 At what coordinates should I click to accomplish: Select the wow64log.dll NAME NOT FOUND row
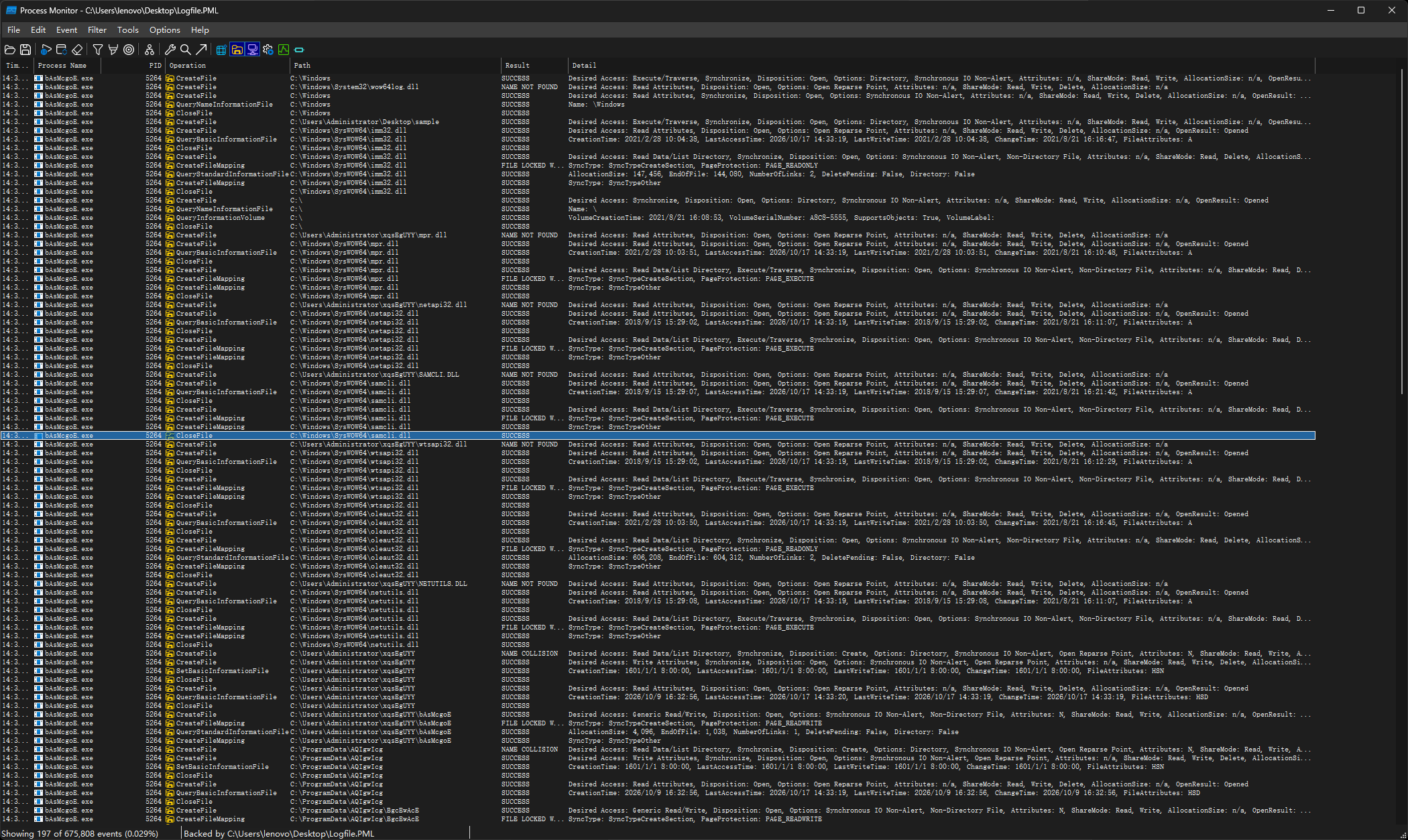(x=658, y=87)
